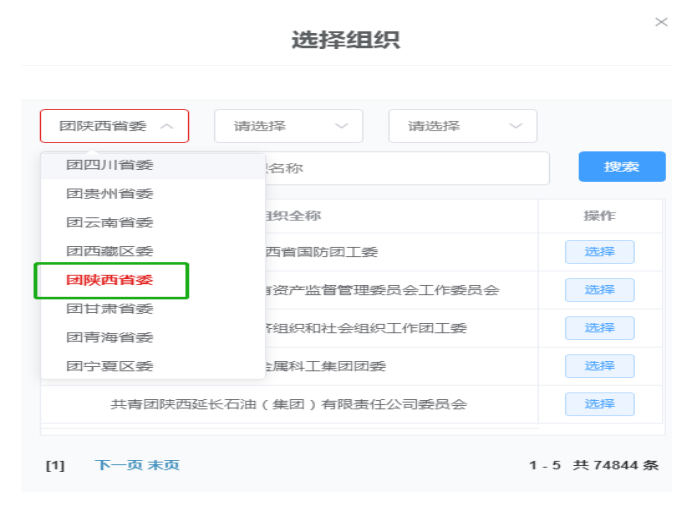This screenshot has width=692, height=515.
Task: Click the current page indicator [1]
Action: tap(55, 466)
